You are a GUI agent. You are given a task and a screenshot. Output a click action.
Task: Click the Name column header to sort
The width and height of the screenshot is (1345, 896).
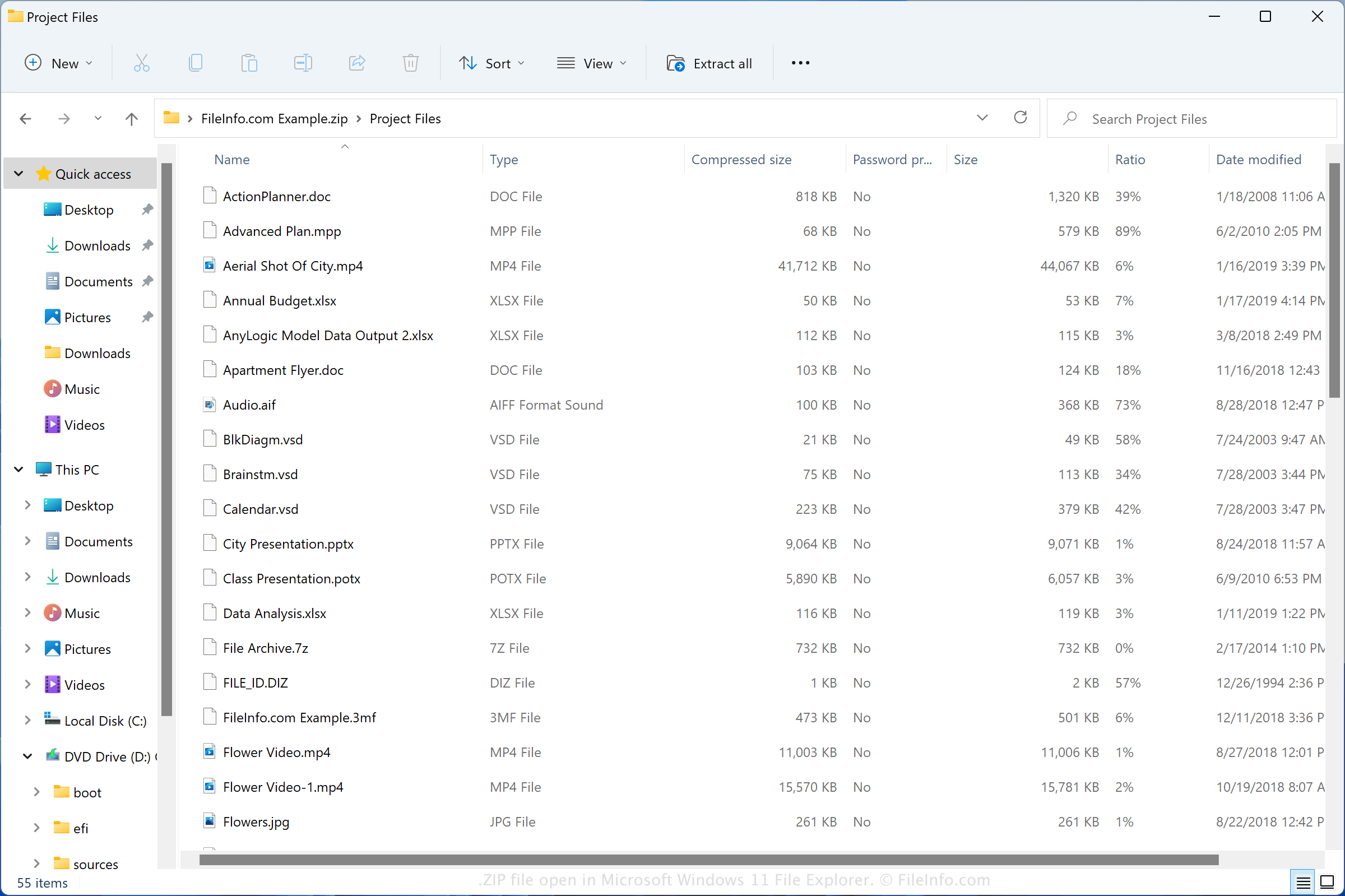coord(232,158)
